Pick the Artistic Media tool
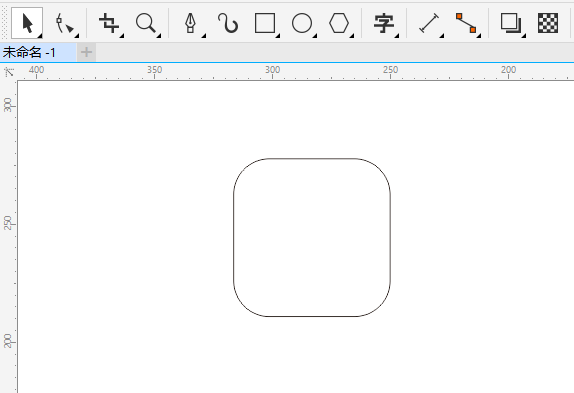 228,24
